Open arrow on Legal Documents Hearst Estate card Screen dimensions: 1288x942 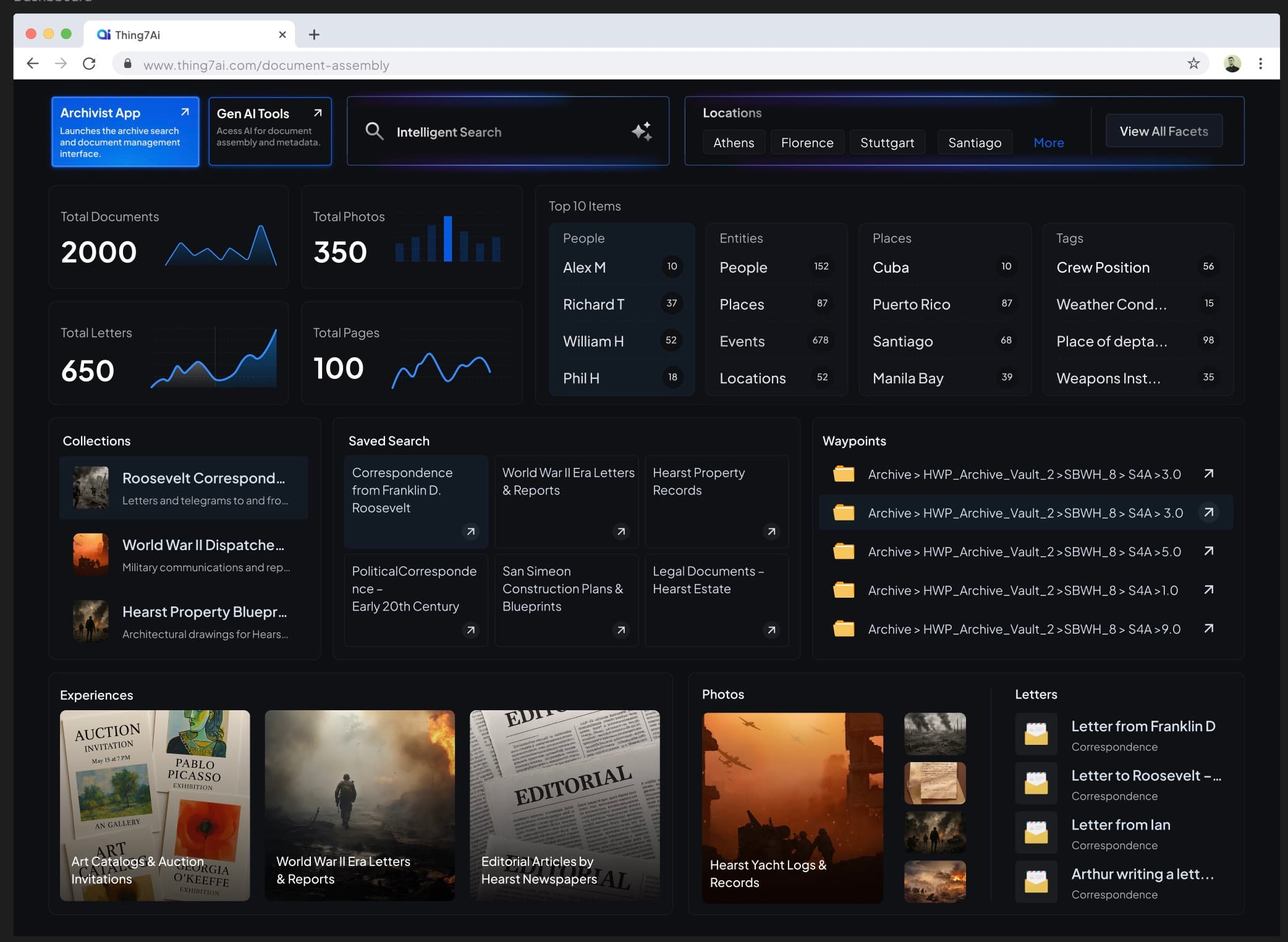tap(771, 630)
